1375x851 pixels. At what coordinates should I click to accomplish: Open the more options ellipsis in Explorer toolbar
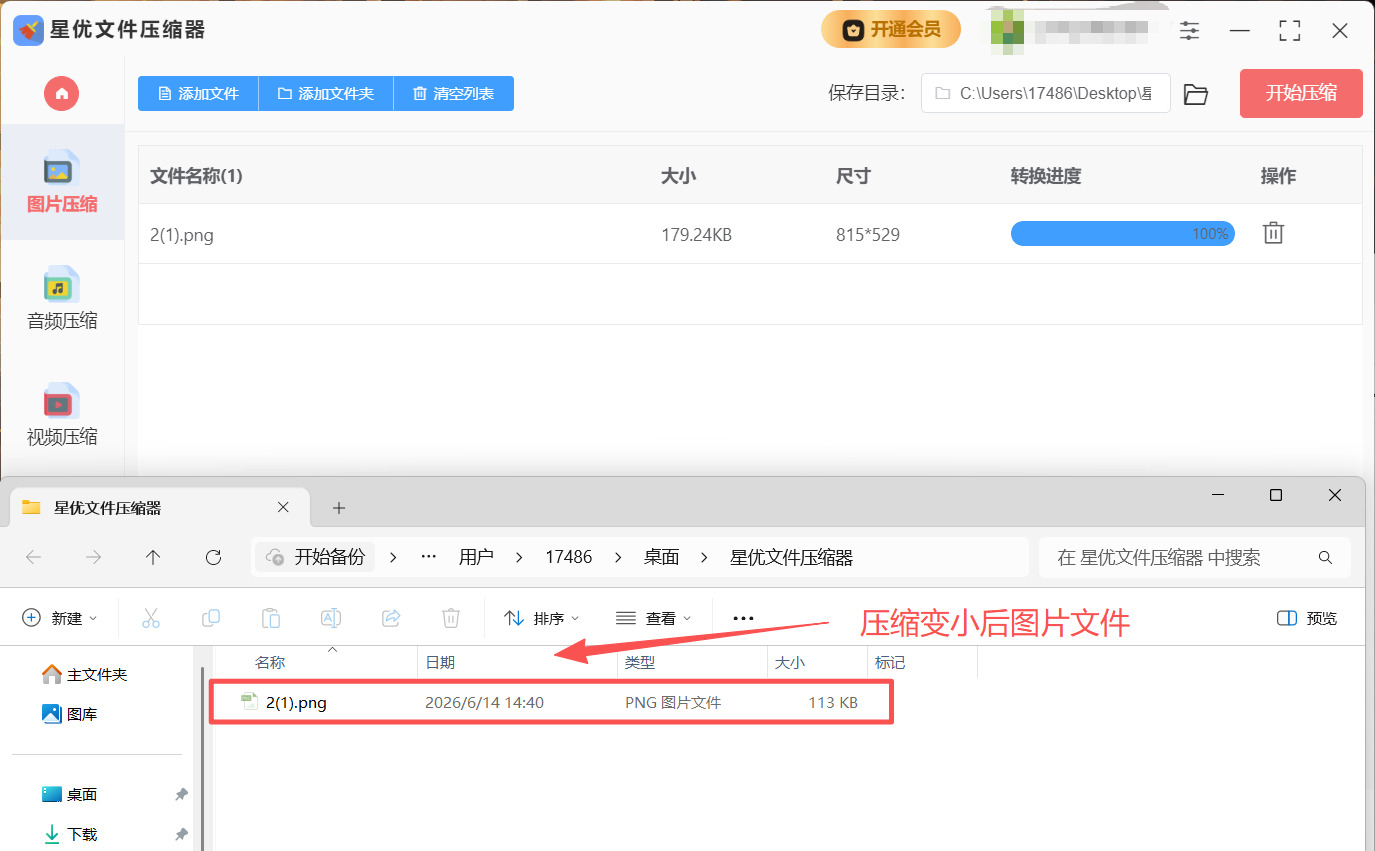(743, 618)
